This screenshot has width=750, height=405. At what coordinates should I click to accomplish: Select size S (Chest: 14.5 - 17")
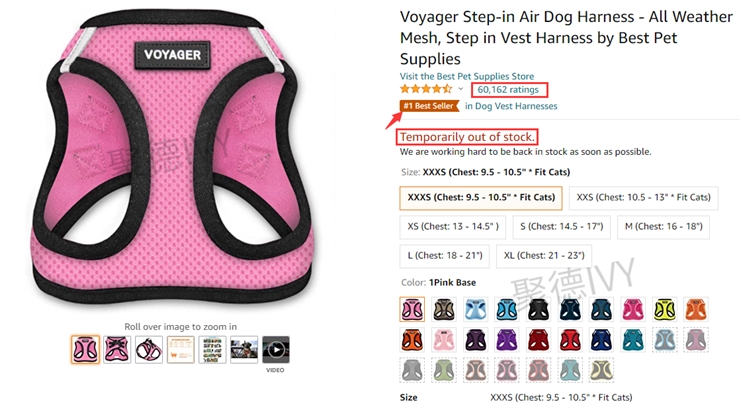point(562,227)
